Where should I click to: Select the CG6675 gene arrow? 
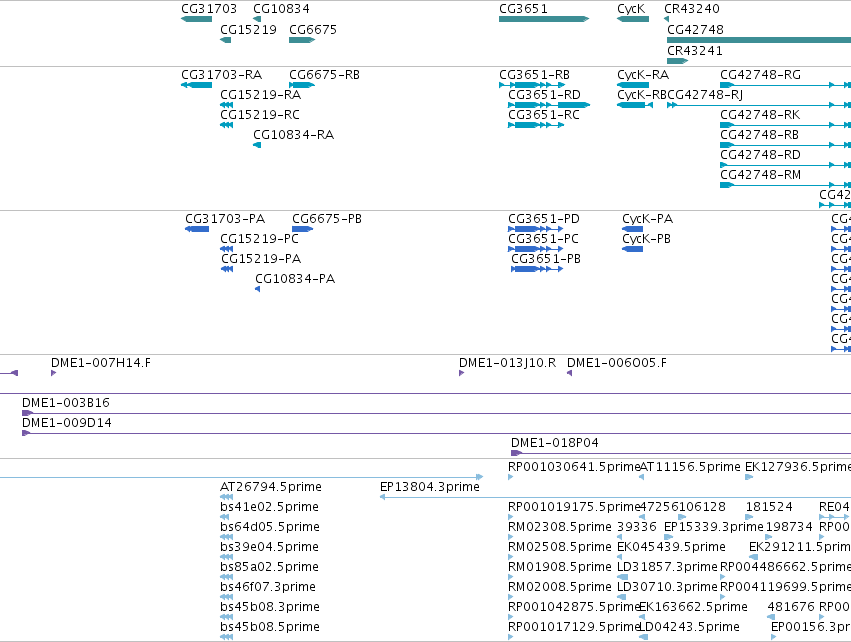(302, 40)
